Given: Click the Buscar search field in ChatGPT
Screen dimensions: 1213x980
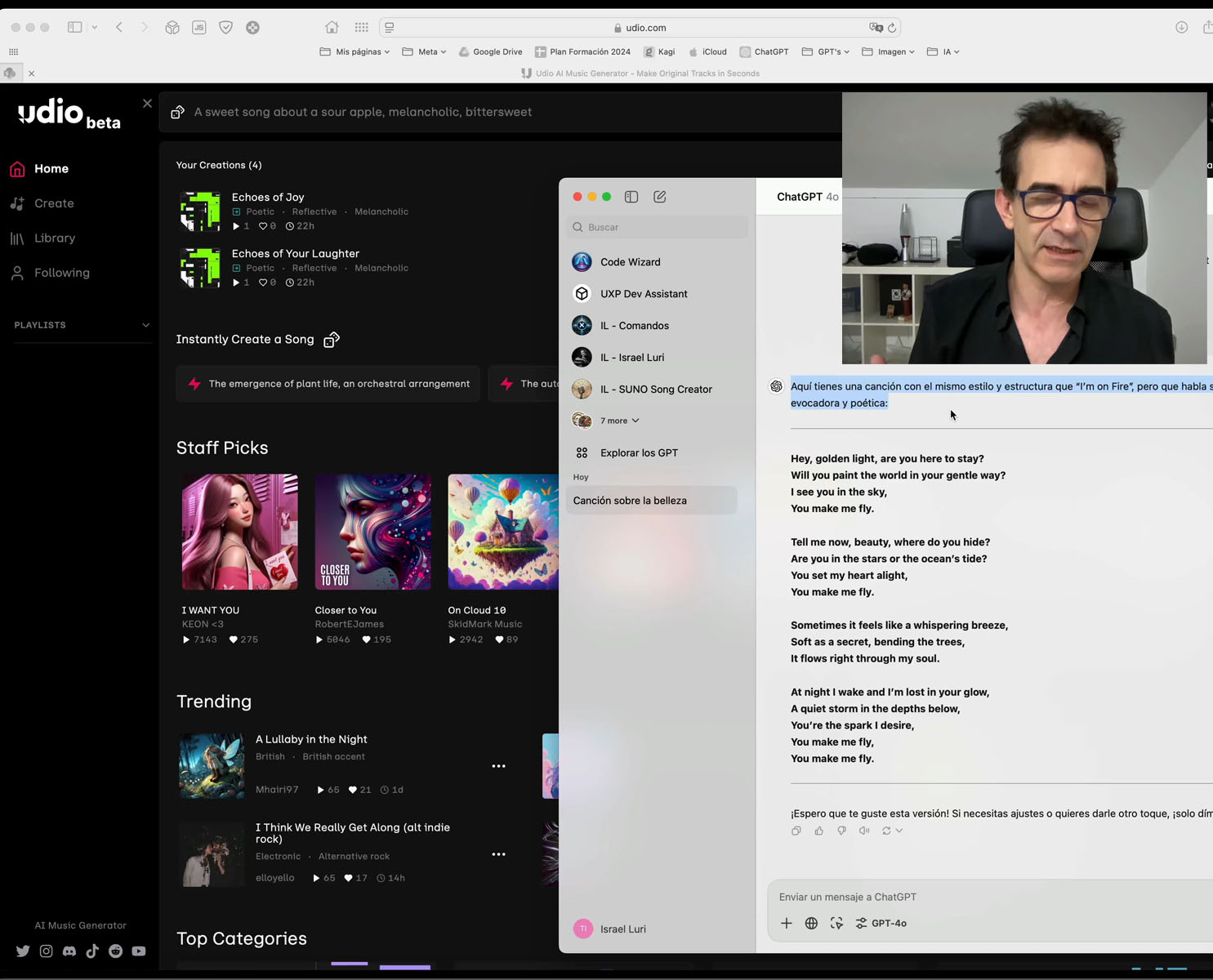Looking at the screenshot, I should [x=658, y=227].
